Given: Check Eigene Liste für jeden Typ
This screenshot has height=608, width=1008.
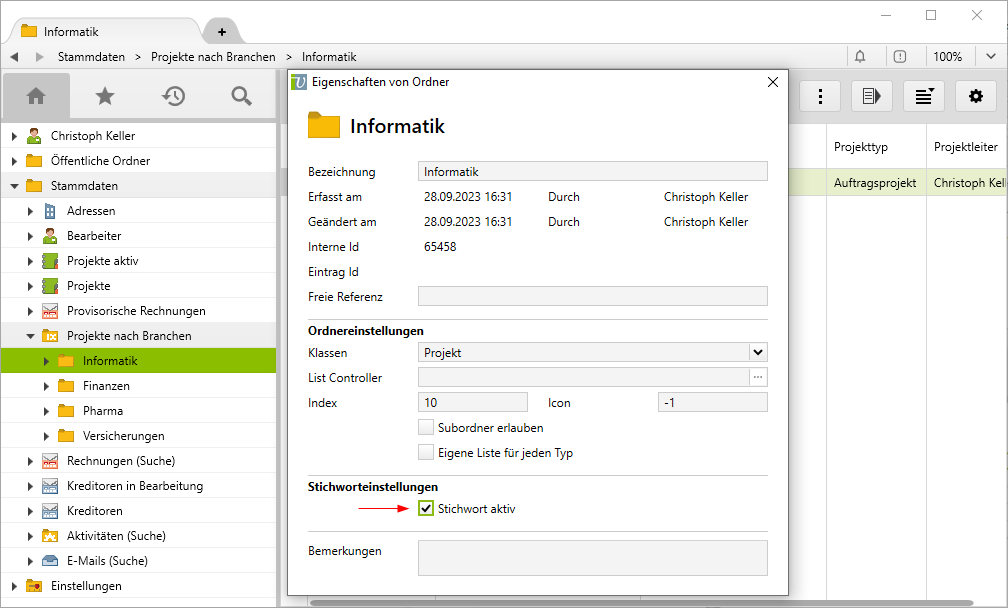Looking at the screenshot, I should pos(426,453).
